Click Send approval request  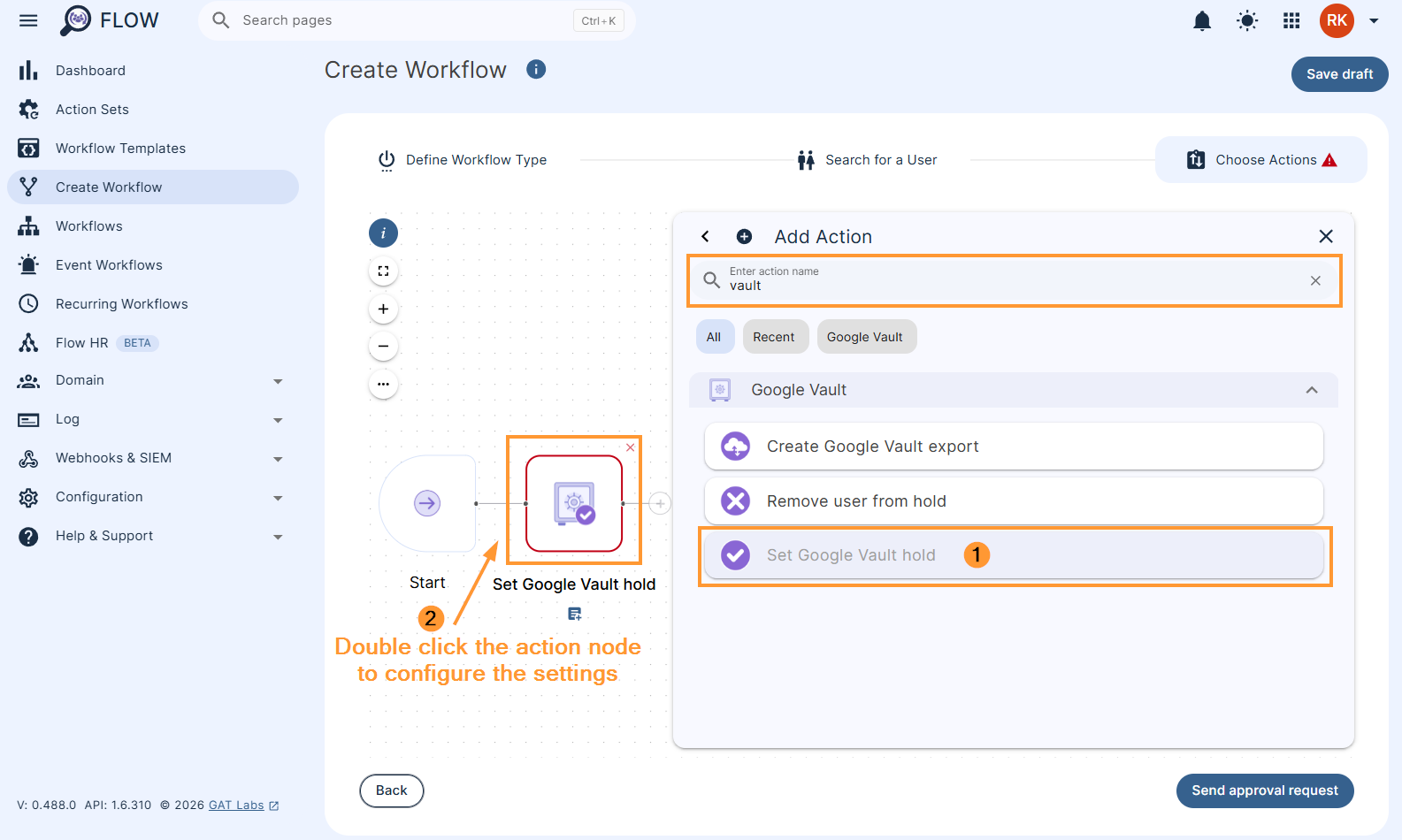pos(1264,790)
